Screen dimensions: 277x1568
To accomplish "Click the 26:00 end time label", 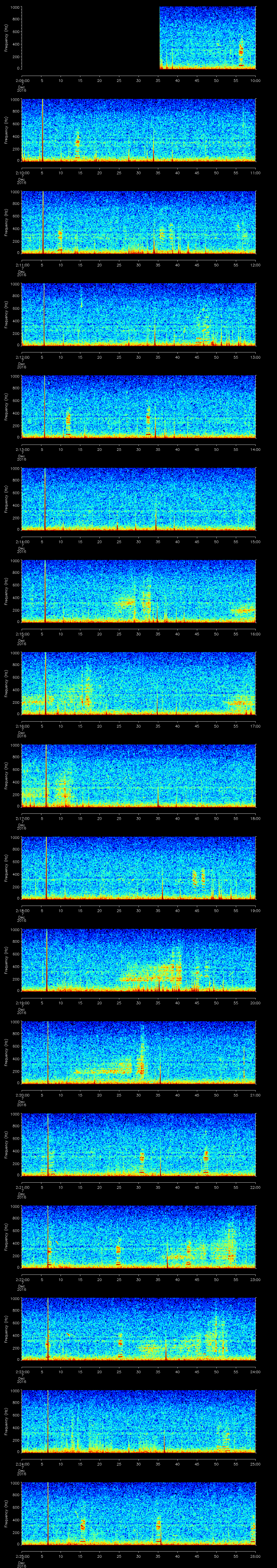I will tap(255, 1556).
